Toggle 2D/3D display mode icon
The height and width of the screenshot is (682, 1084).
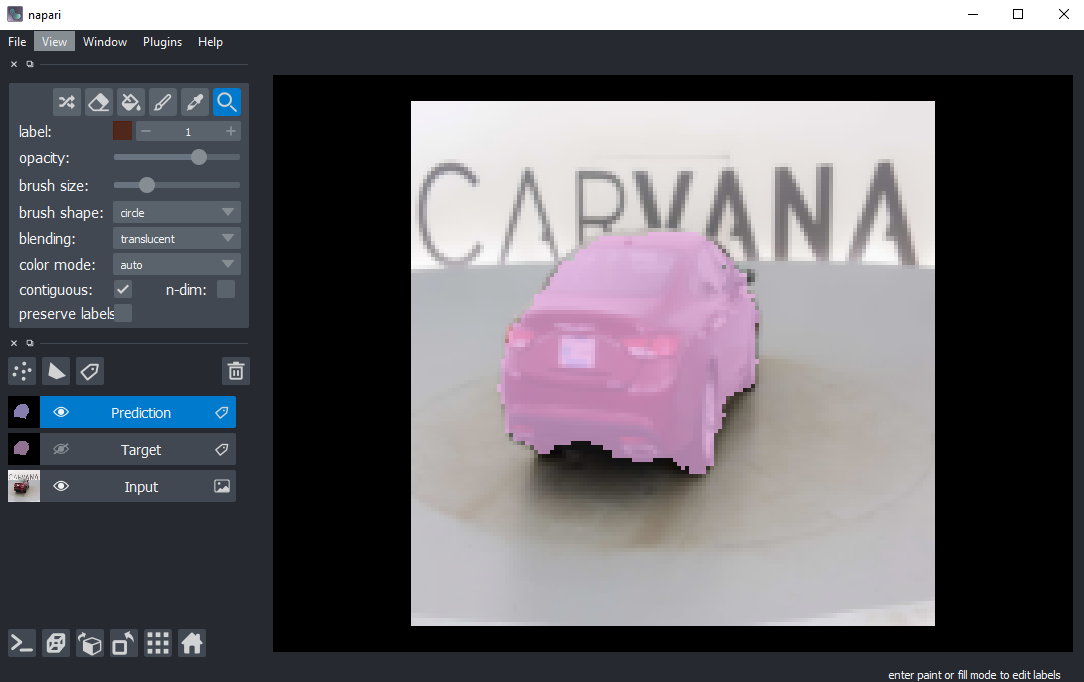56,643
